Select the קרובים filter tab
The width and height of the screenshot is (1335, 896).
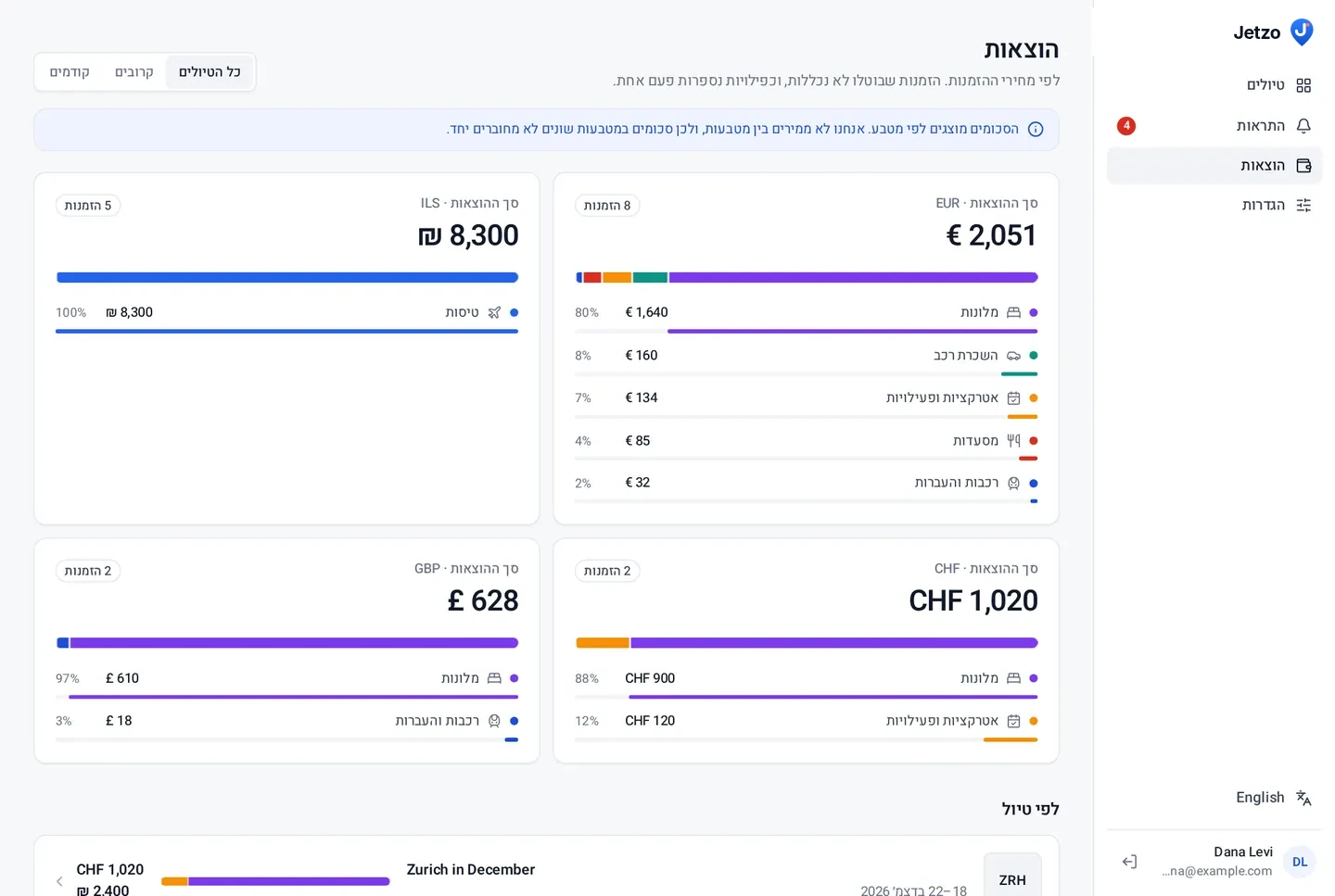coord(133,72)
